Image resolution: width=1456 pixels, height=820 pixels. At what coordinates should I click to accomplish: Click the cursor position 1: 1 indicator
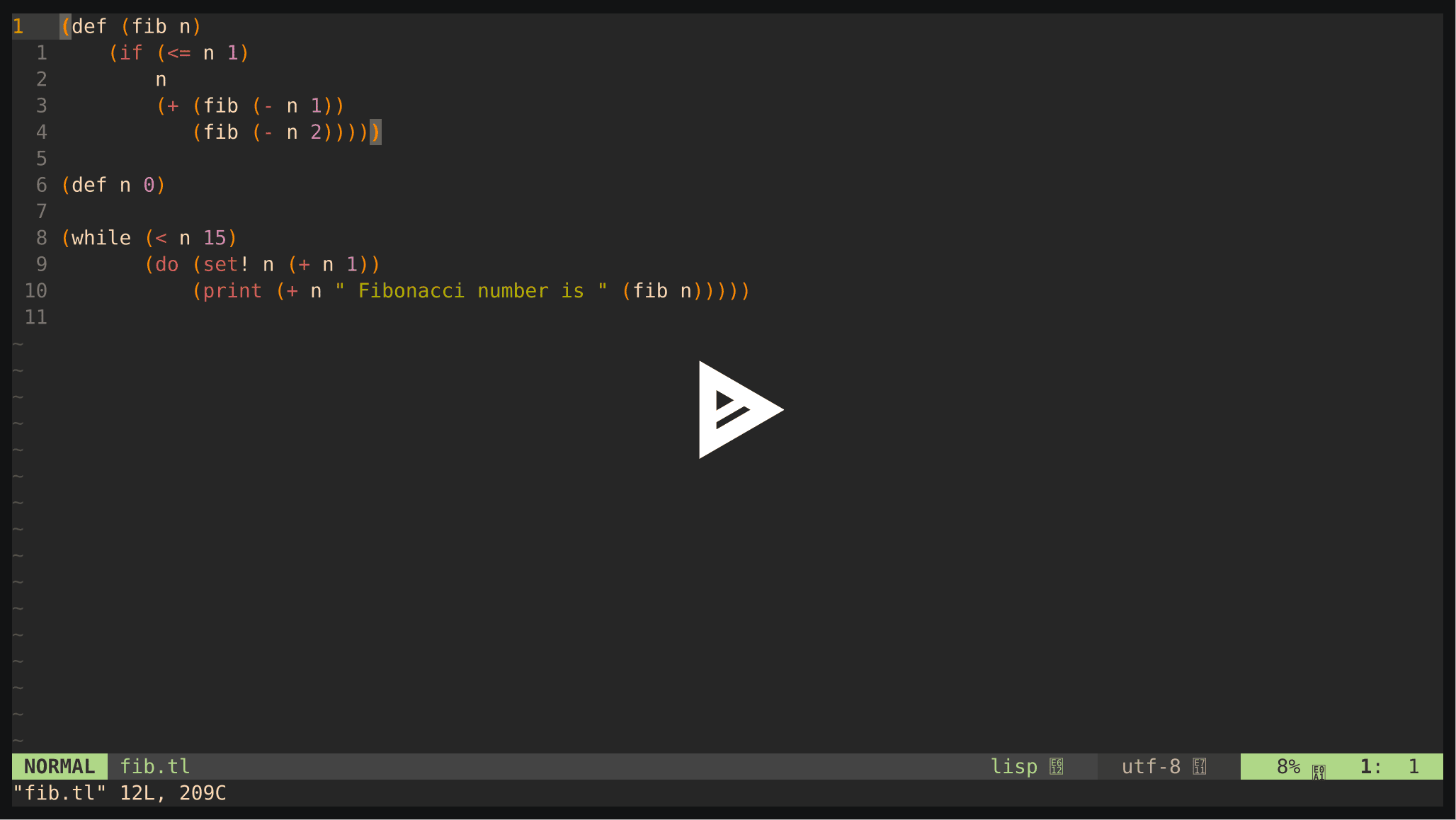(x=1389, y=766)
